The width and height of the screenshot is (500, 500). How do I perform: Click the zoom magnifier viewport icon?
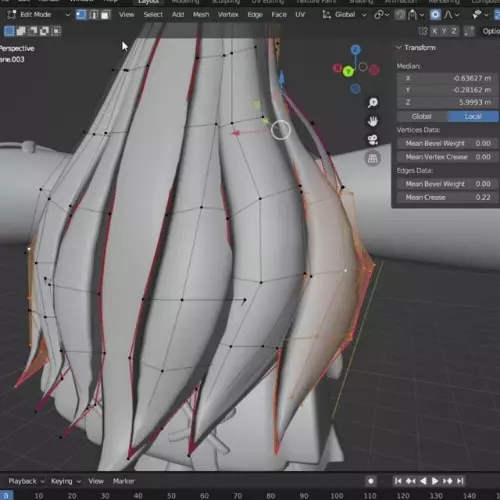(373, 102)
